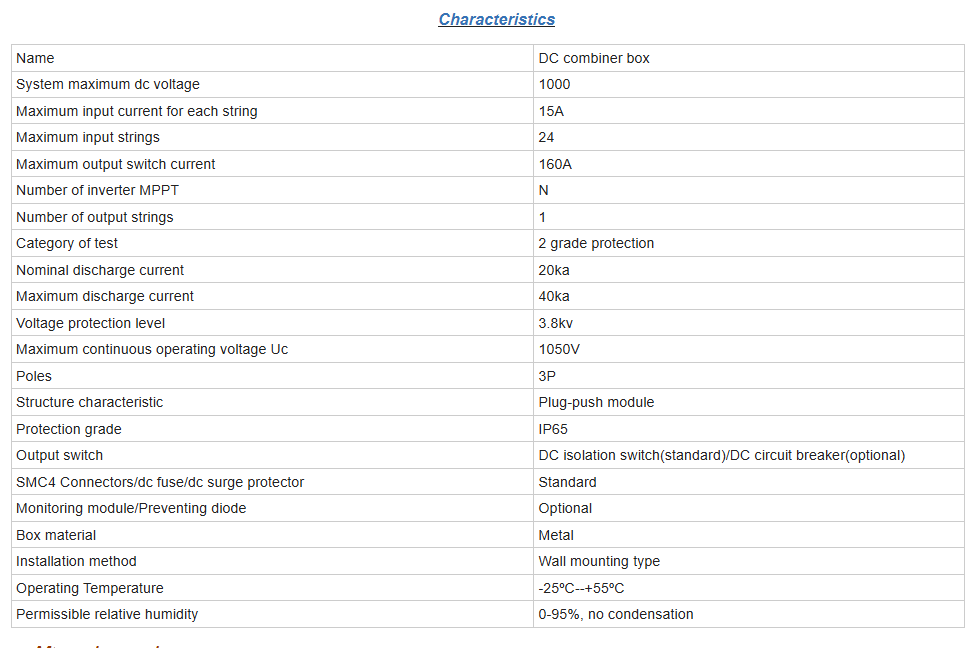This screenshot has height=648, width=978.
Task: Click the 'SMC4 Connectors/dc fuse/dc surge protector' label
Action: tap(160, 482)
